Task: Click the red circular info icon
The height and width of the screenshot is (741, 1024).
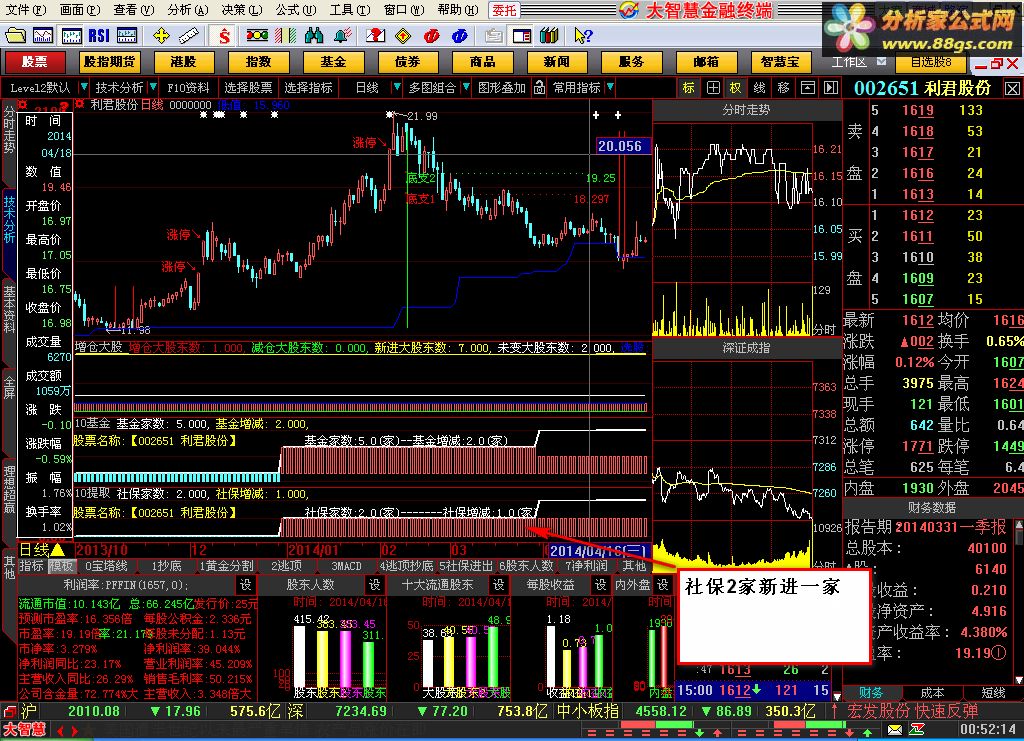Action: coord(432,35)
